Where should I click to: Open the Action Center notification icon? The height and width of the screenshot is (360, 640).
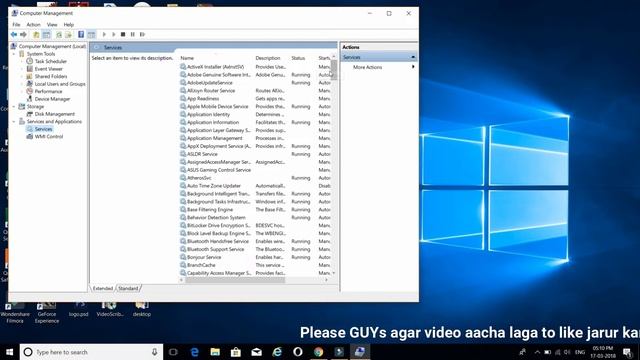point(627,352)
